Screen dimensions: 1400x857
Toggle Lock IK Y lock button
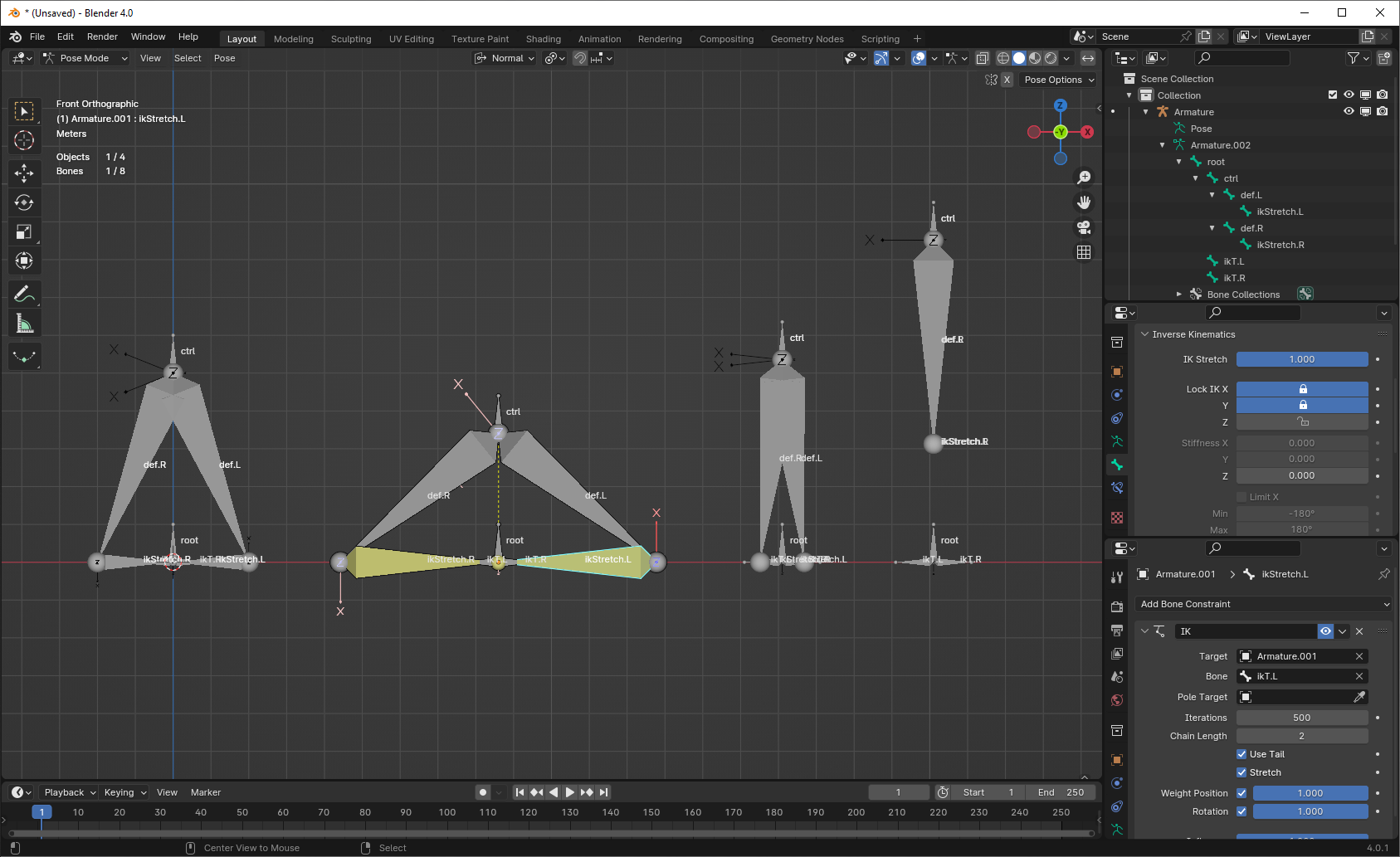click(1302, 405)
